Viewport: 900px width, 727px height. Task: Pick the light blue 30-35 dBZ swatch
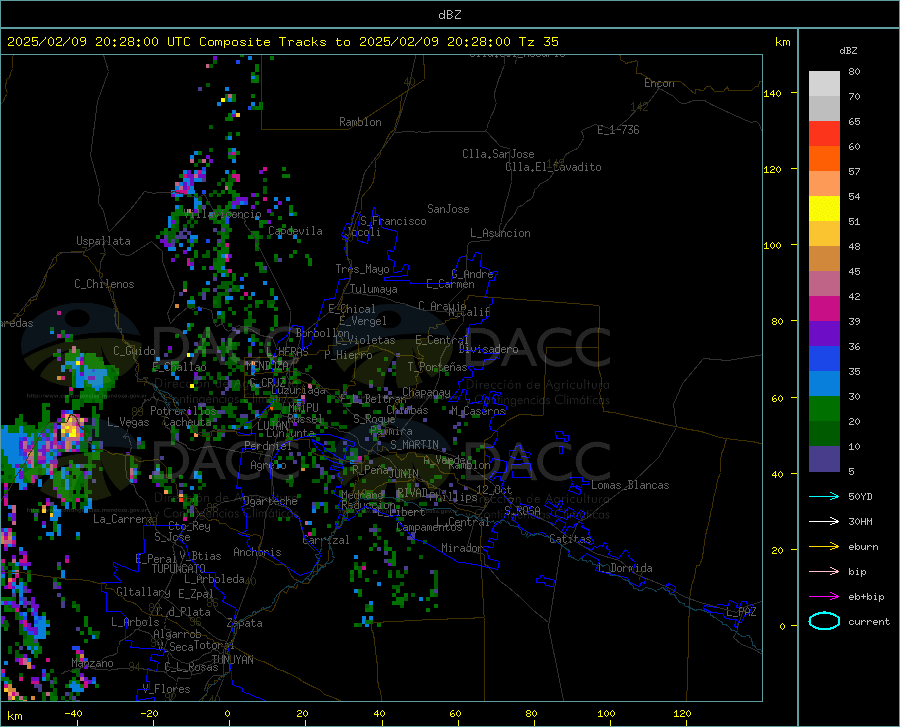(x=824, y=384)
